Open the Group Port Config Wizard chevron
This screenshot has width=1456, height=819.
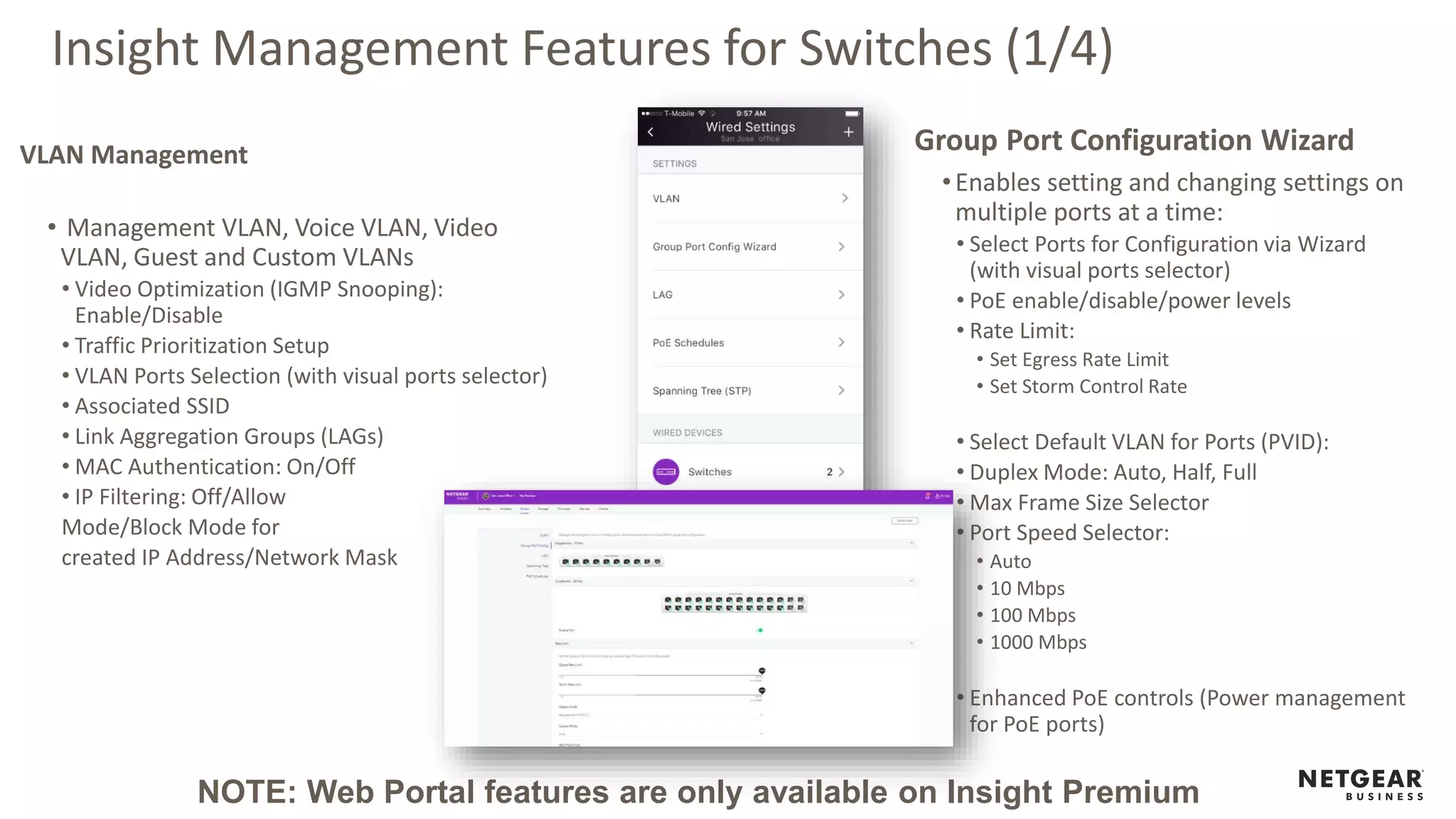tap(842, 247)
